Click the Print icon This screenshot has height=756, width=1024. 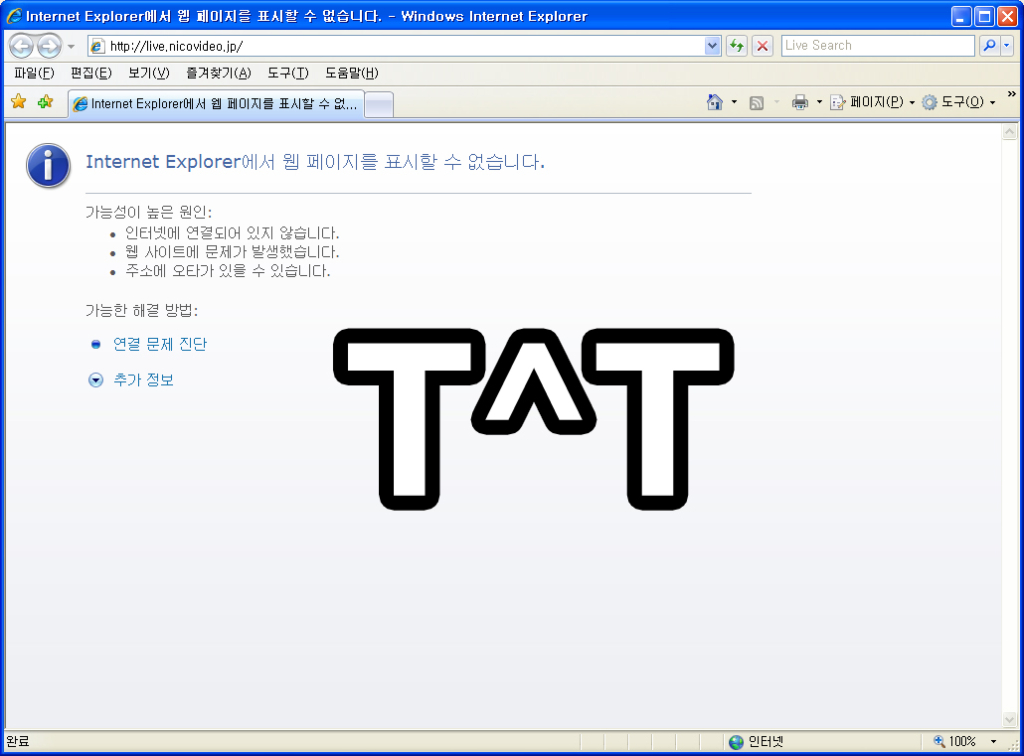(x=800, y=102)
